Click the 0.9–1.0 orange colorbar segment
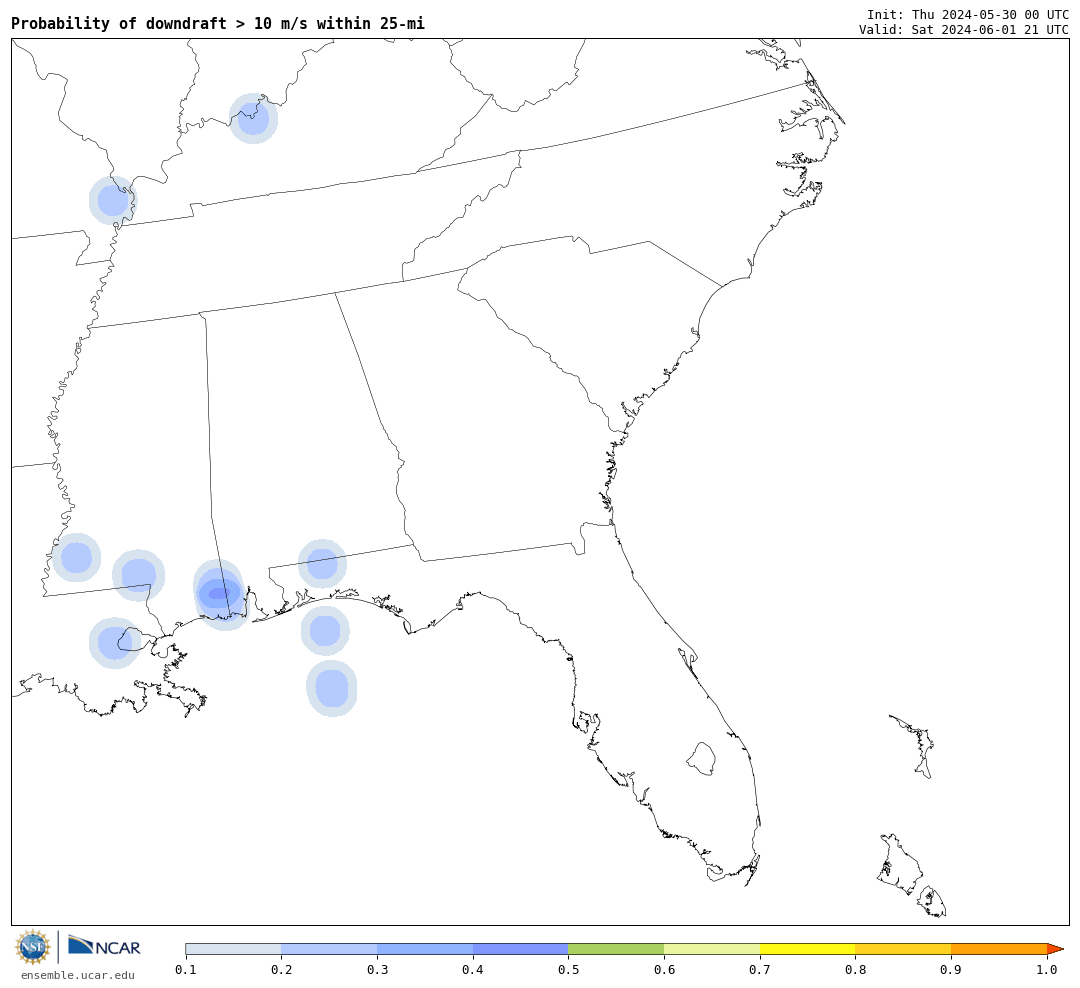1080x988 pixels. point(999,949)
